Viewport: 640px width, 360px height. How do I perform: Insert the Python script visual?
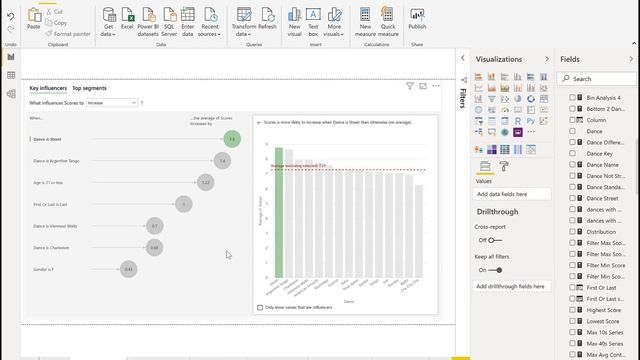click(x=531, y=121)
